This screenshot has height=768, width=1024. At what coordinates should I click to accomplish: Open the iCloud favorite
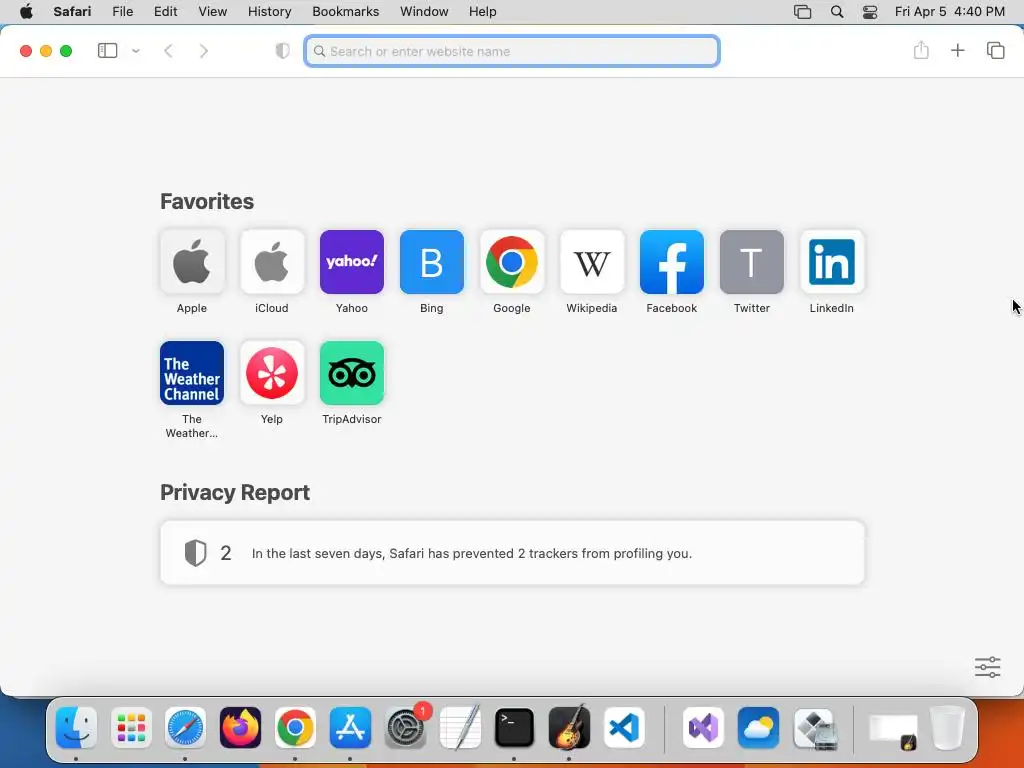click(x=272, y=262)
